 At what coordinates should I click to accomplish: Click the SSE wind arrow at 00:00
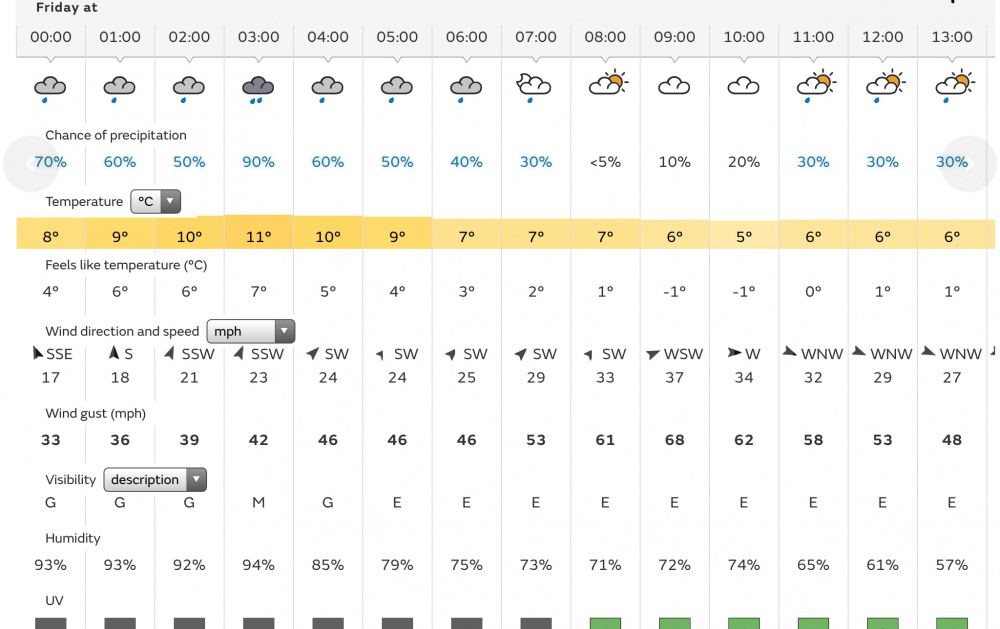click(38, 353)
